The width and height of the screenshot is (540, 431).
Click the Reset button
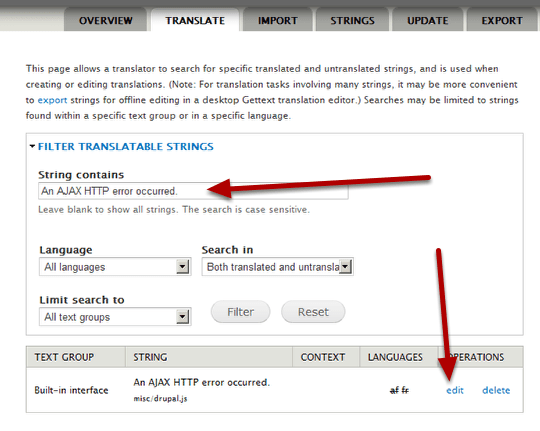(313, 312)
